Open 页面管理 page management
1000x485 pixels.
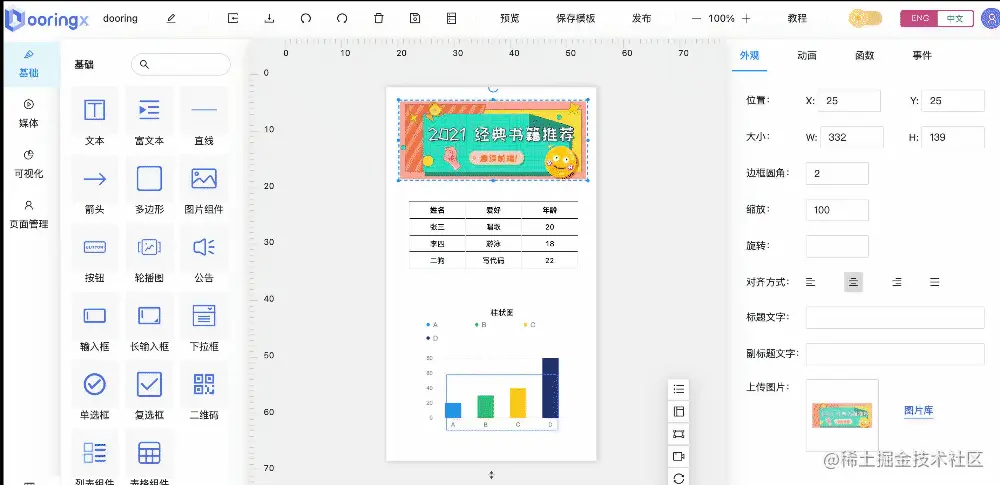29,214
